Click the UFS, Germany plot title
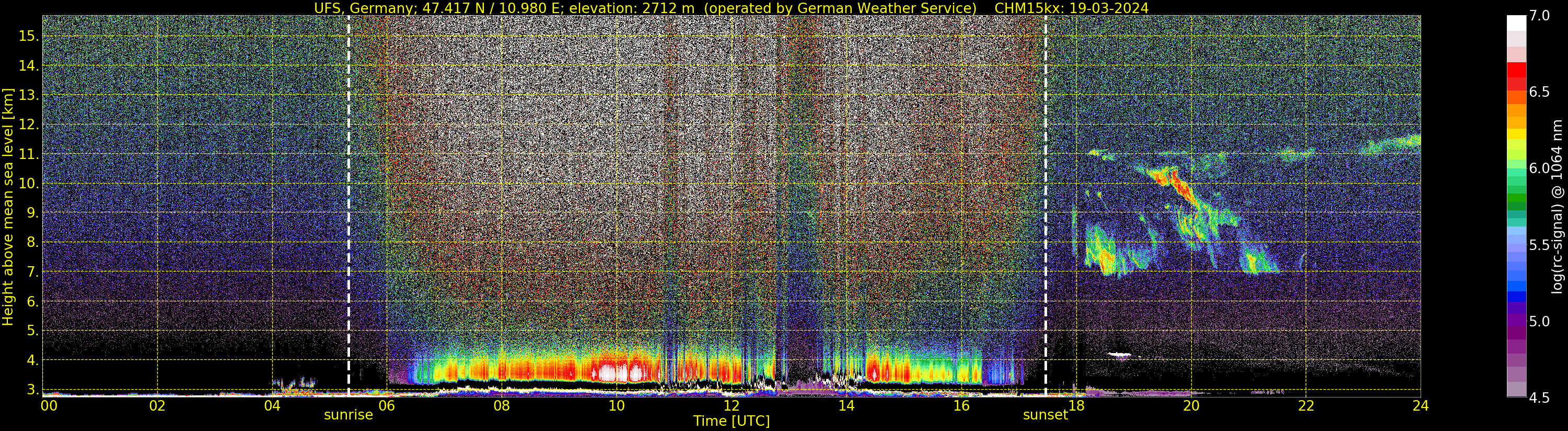1568x431 pixels. point(731,8)
